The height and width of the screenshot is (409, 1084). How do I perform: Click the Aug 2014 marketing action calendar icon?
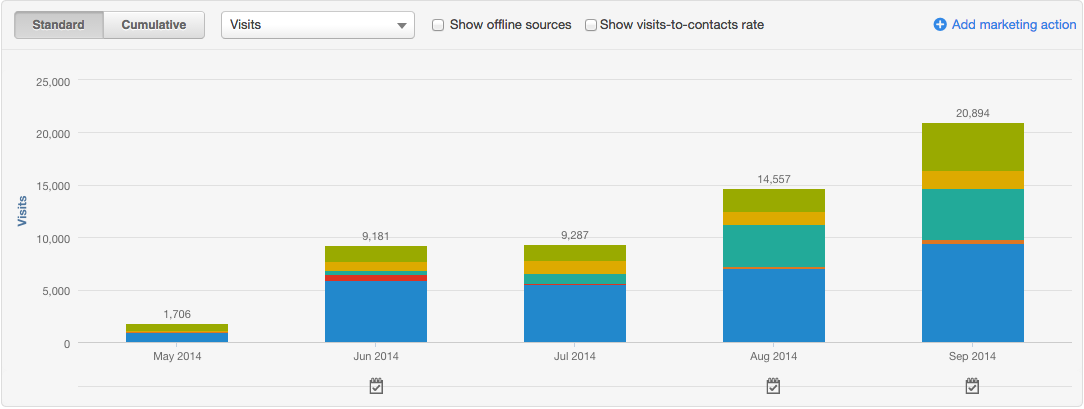coord(773,386)
